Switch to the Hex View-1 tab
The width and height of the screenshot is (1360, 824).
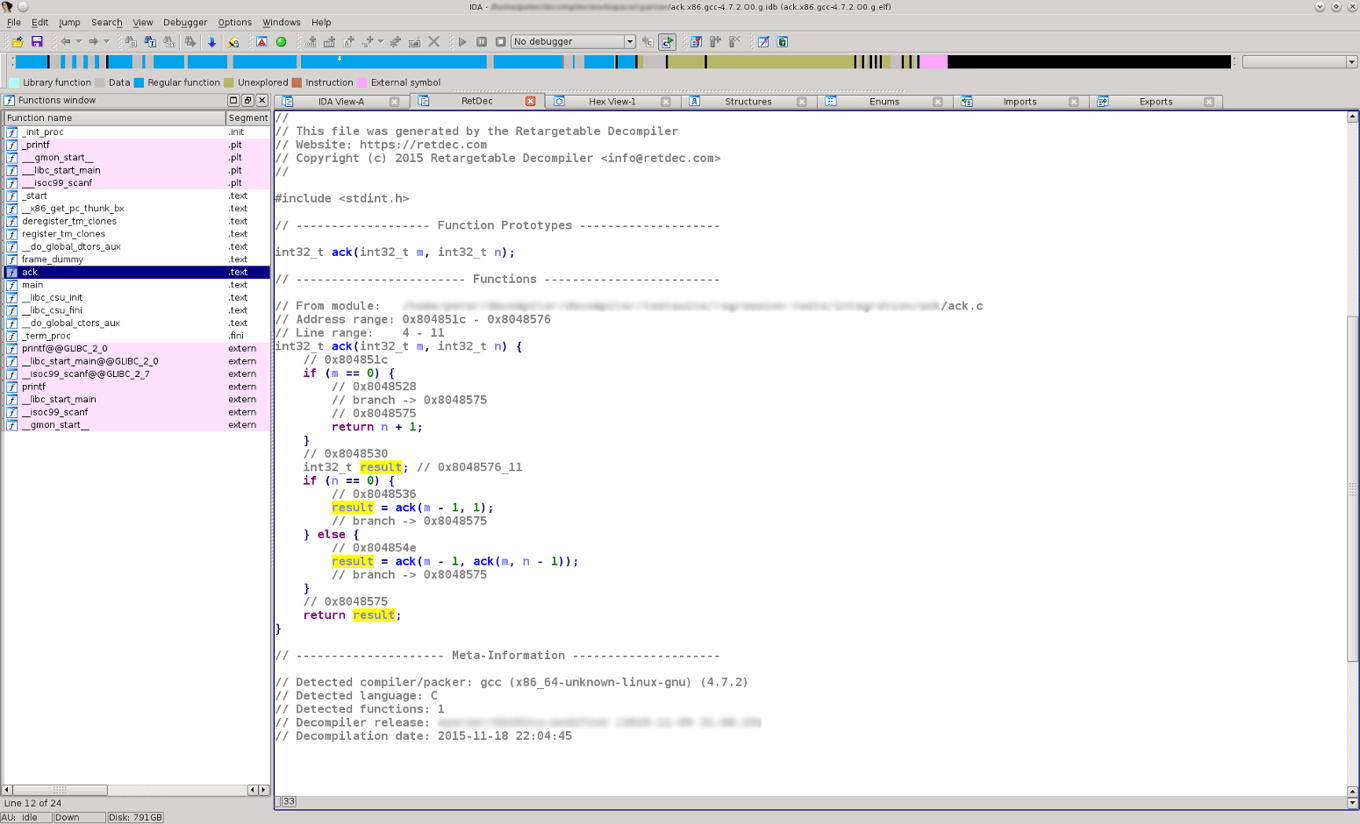pyautogui.click(x=610, y=100)
